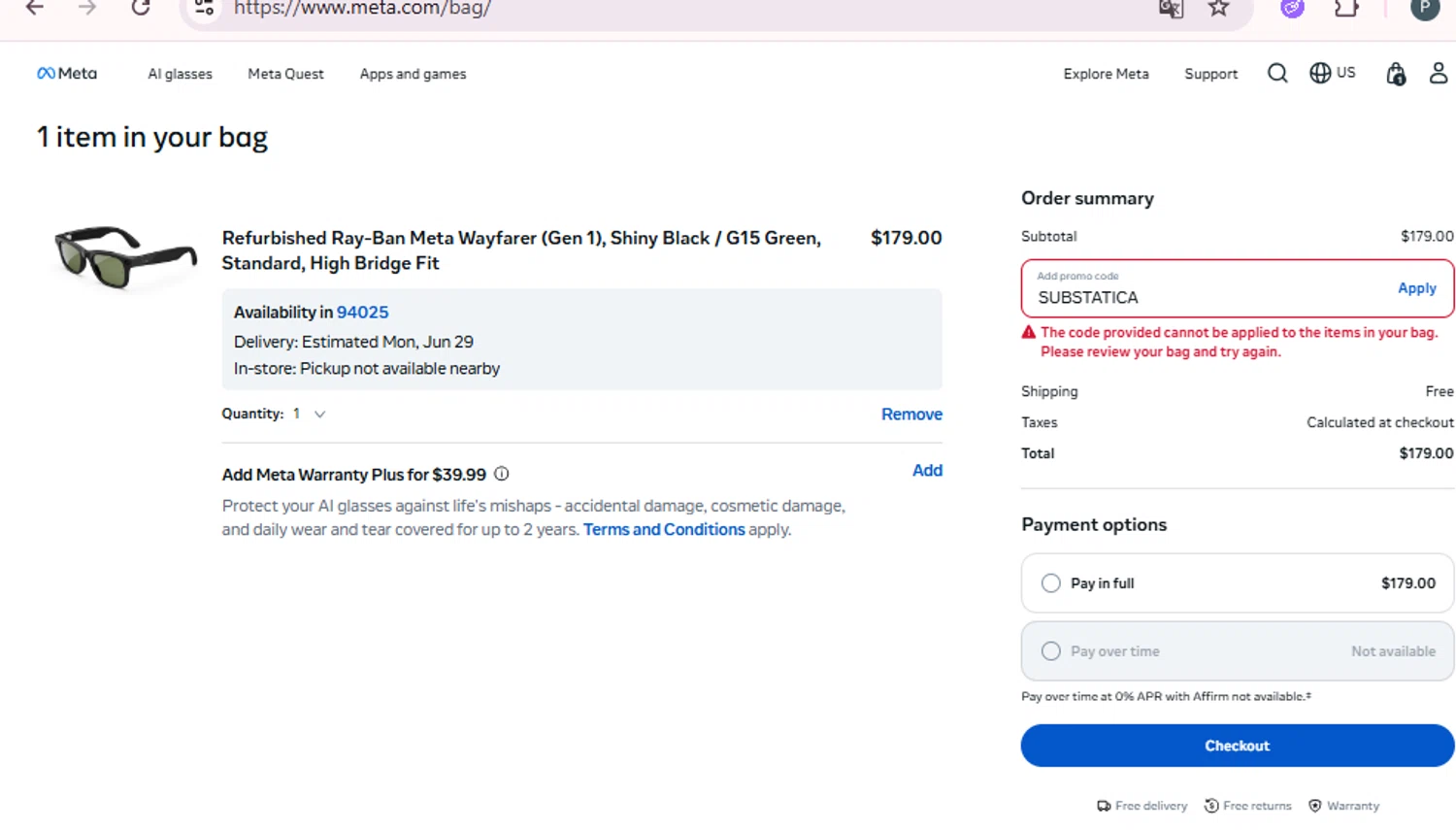
Task: Open the extensions puzzle icon
Action: pos(1346,9)
